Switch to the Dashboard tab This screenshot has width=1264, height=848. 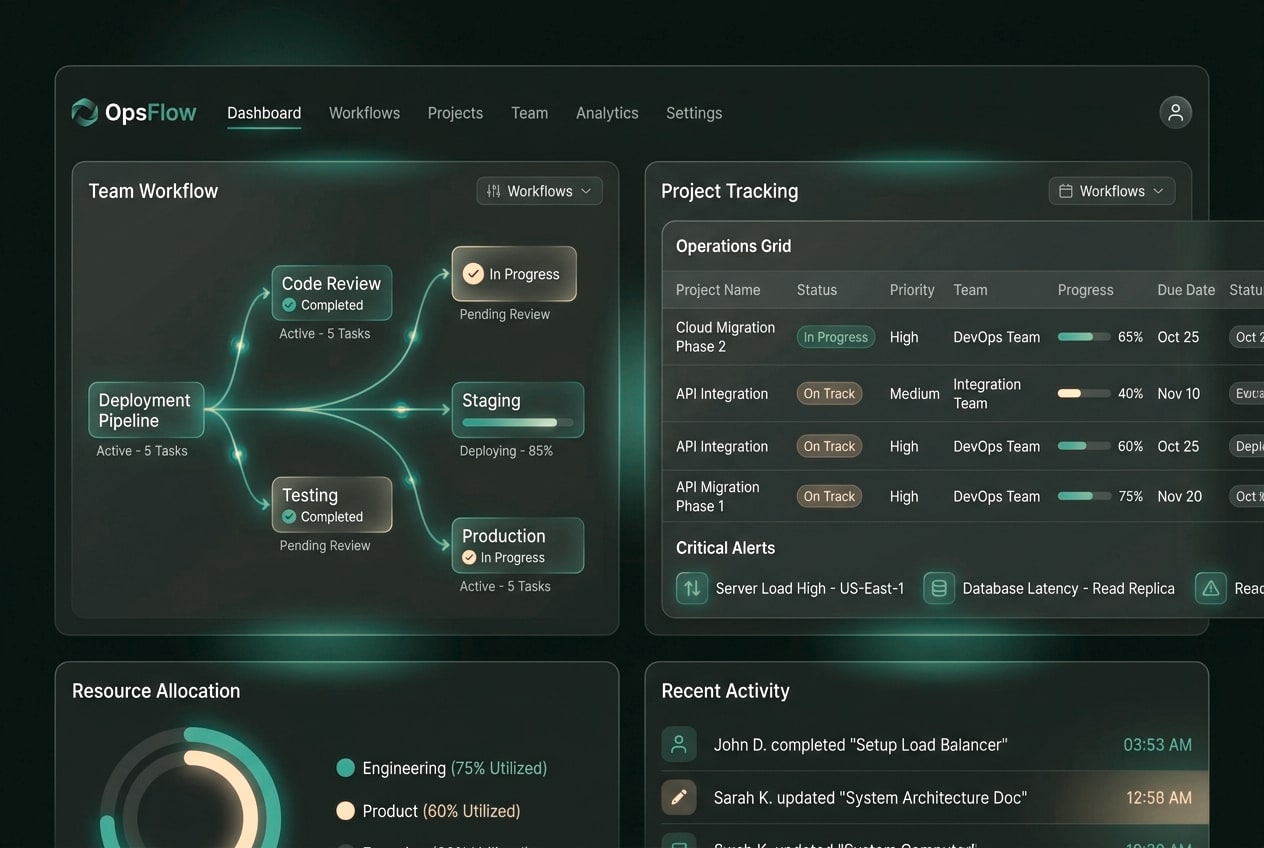tap(264, 113)
